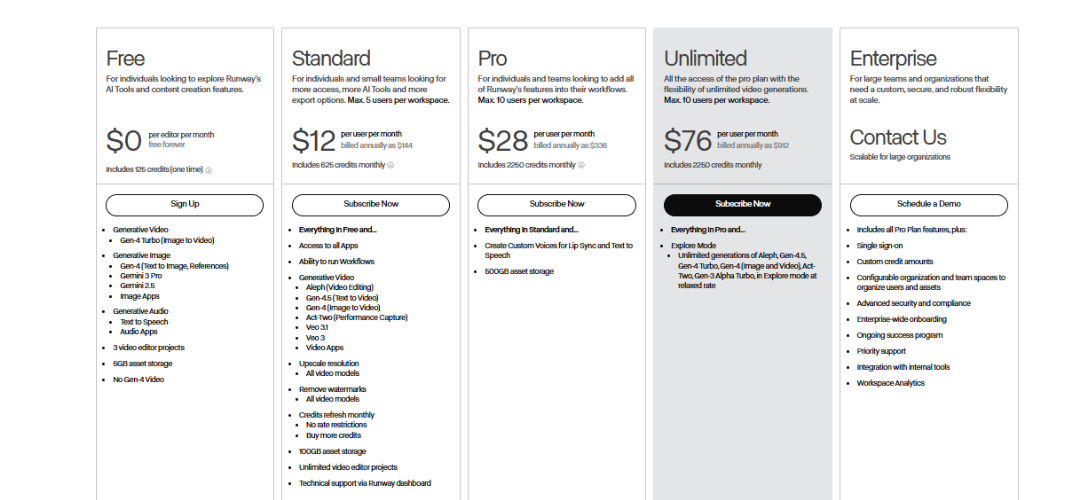Click Workspace Analytics in Enterprise list
1080x500 pixels.
click(890, 383)
